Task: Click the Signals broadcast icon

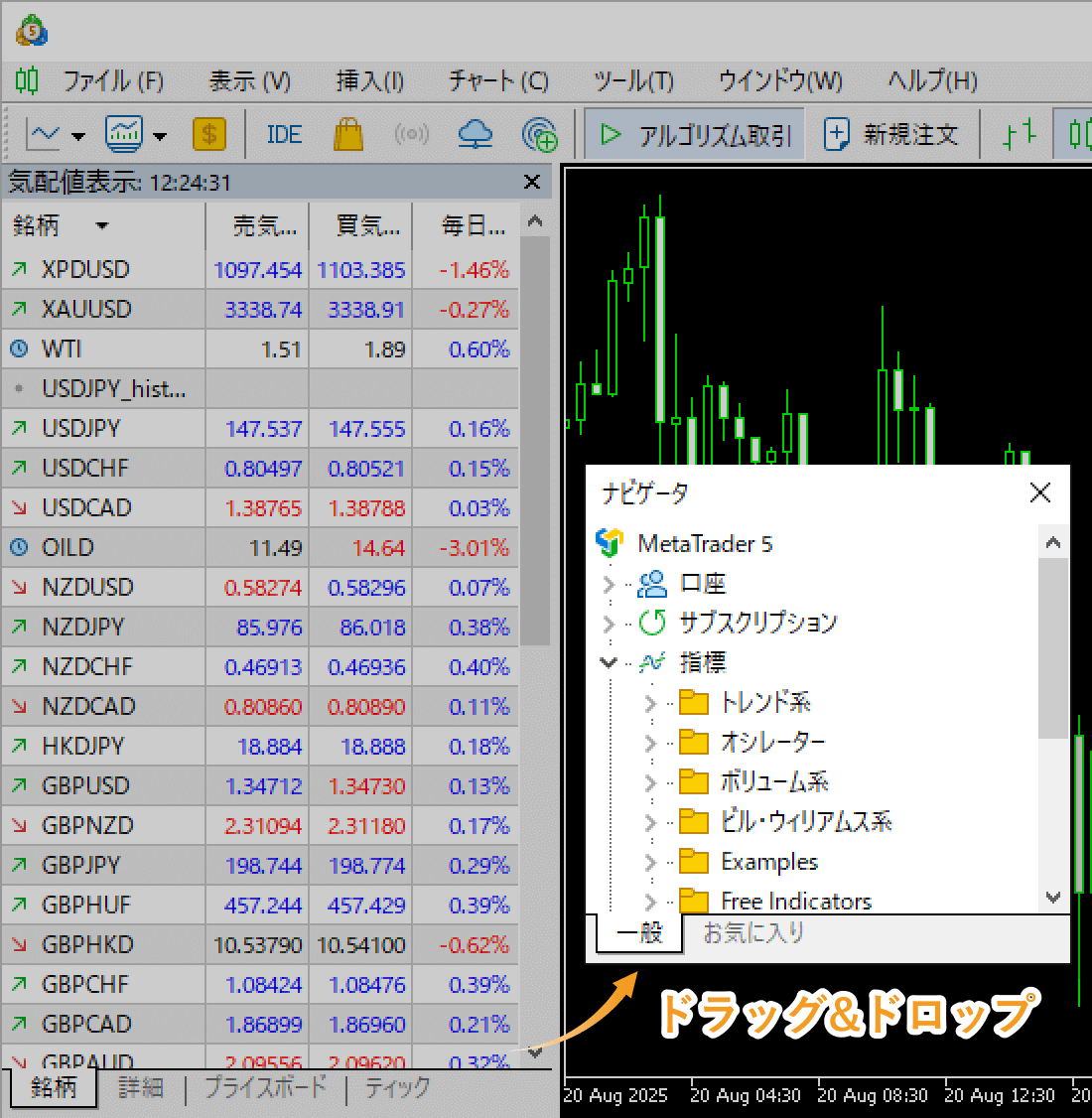Action: (x=412, y=134)
